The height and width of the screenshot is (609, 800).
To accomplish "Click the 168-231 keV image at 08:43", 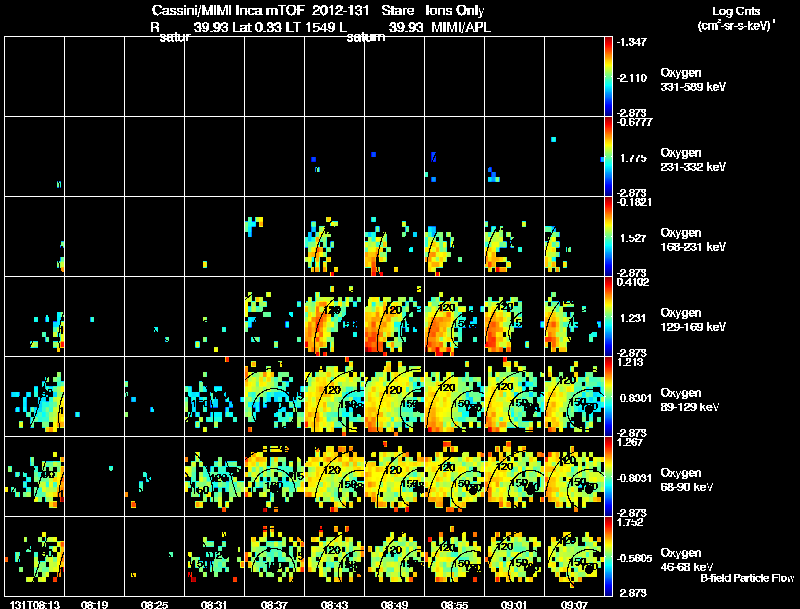I will (x=335, y=236).
